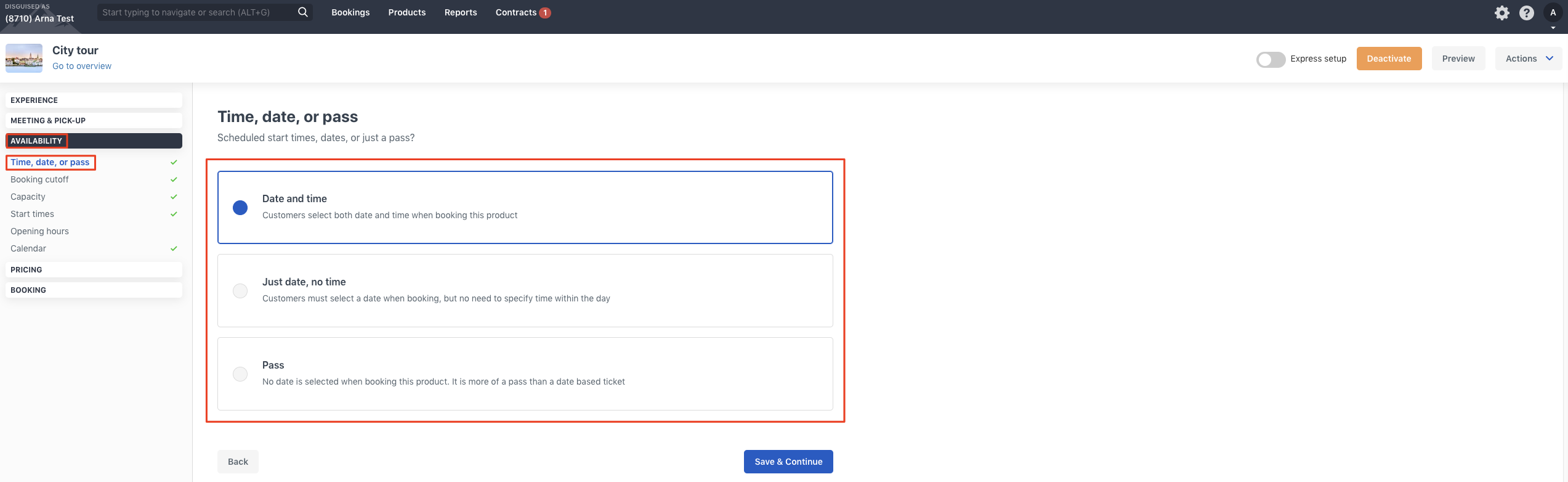
Task: Select the Date and time radio option
Action: 240,208
